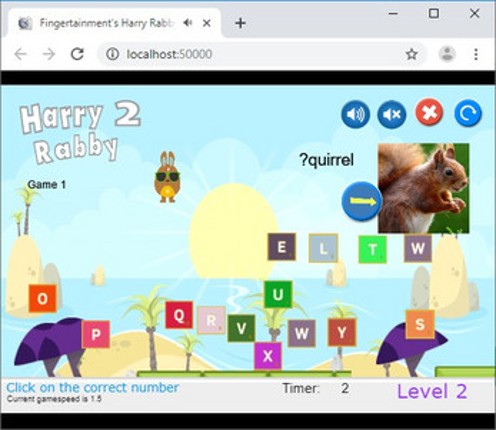Select the pink letter P tile

96,334
